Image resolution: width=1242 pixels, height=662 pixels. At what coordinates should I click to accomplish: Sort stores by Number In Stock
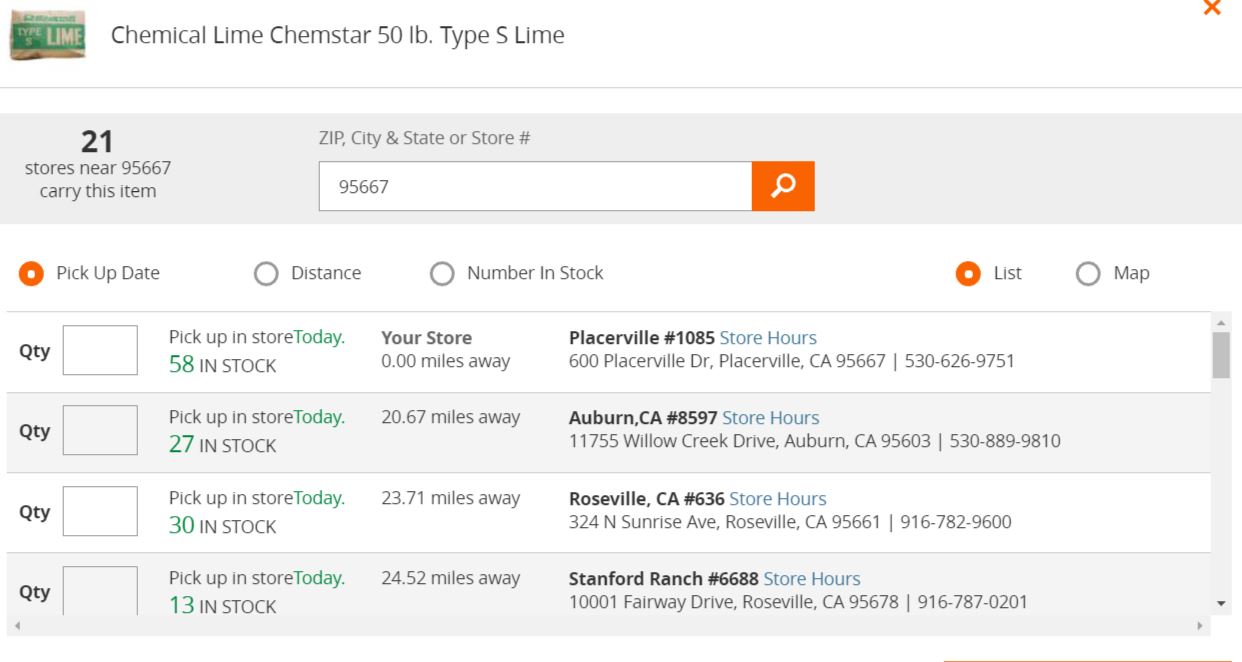pos(442,273)
